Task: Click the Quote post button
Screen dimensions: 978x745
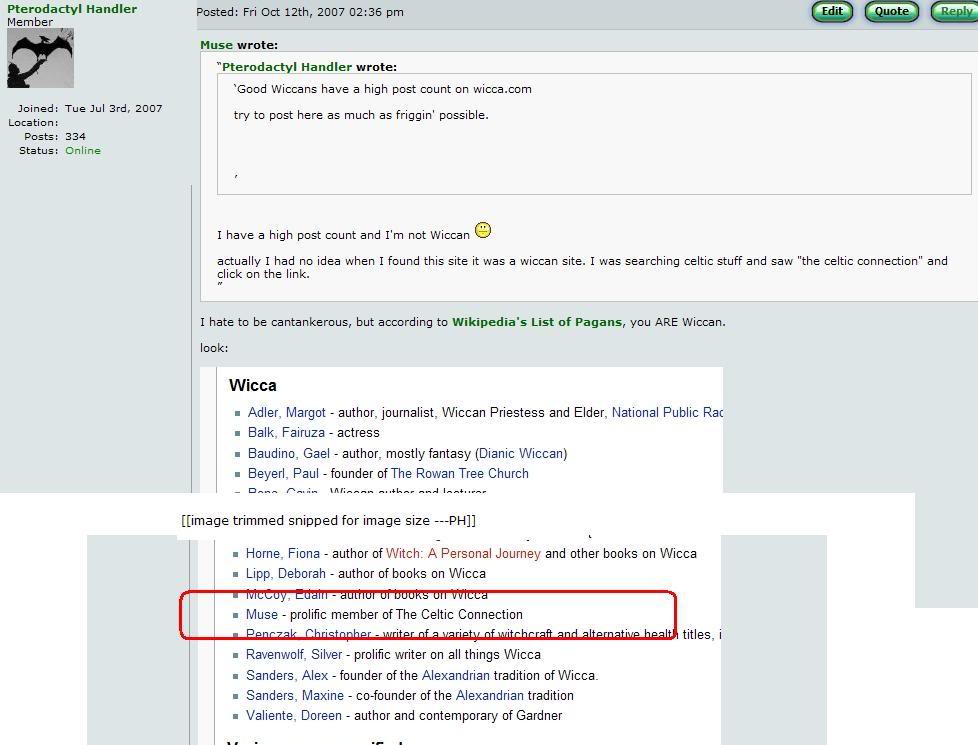Action: [891, 11]
